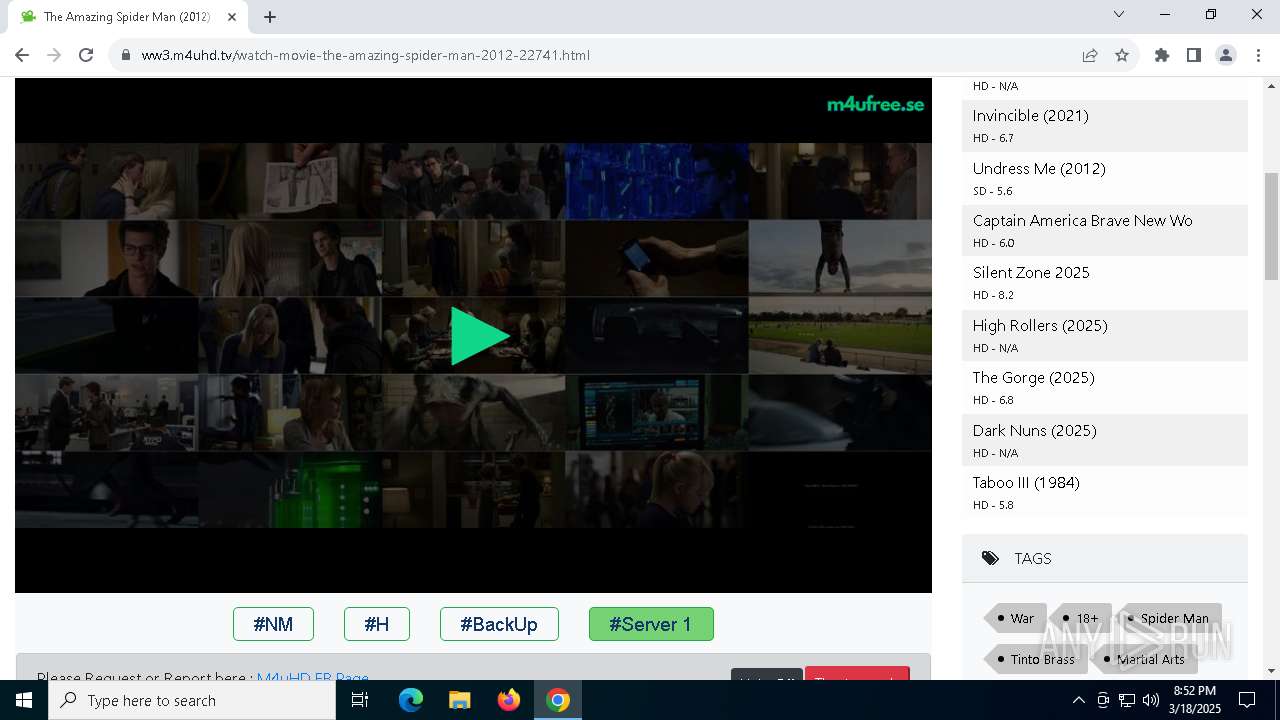Open the taskbar clock and date
The width and height of the screenshot is (1280, 720).
point(1195,700)
